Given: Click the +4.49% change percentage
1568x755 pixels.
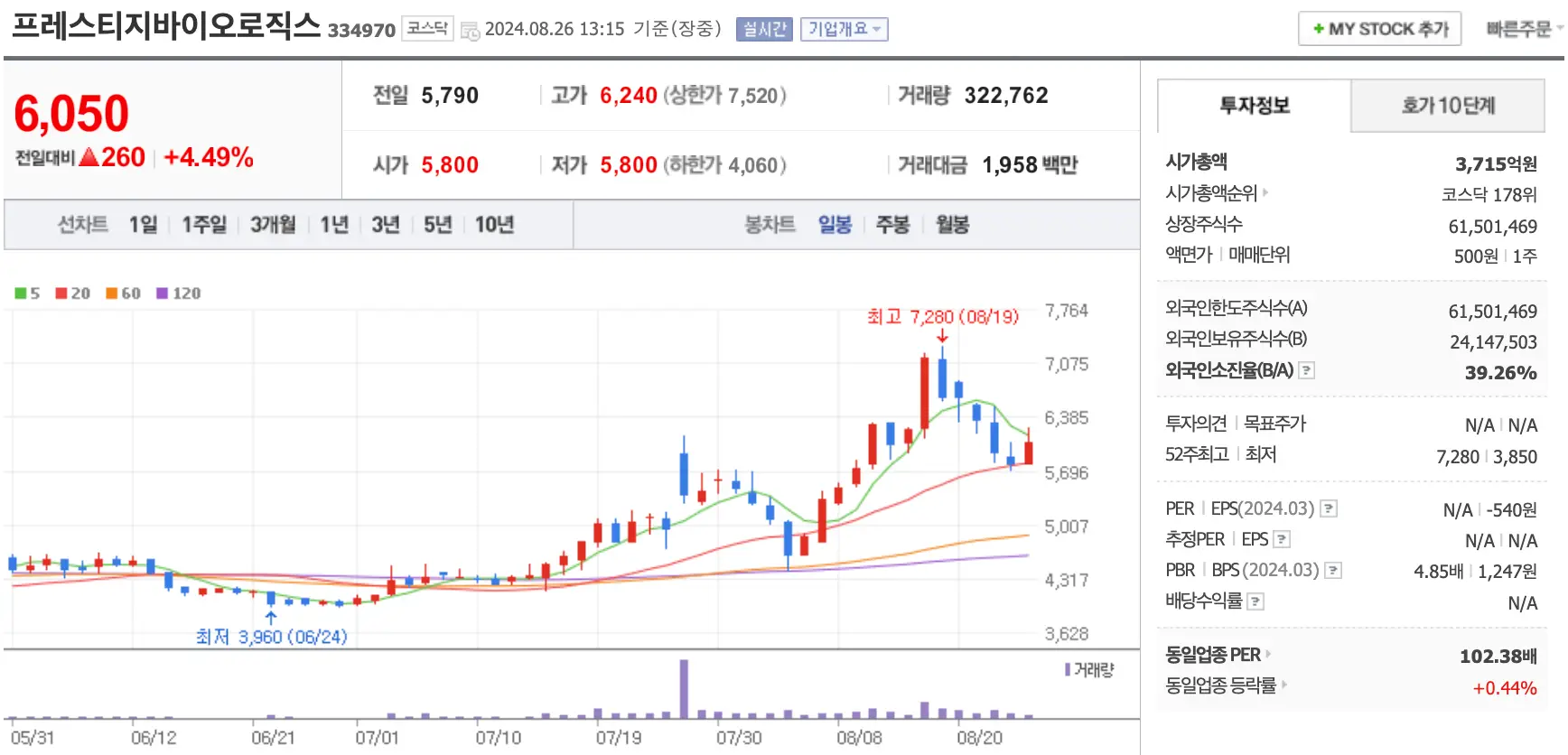Looking at the screenshot, I should (209, 157).
